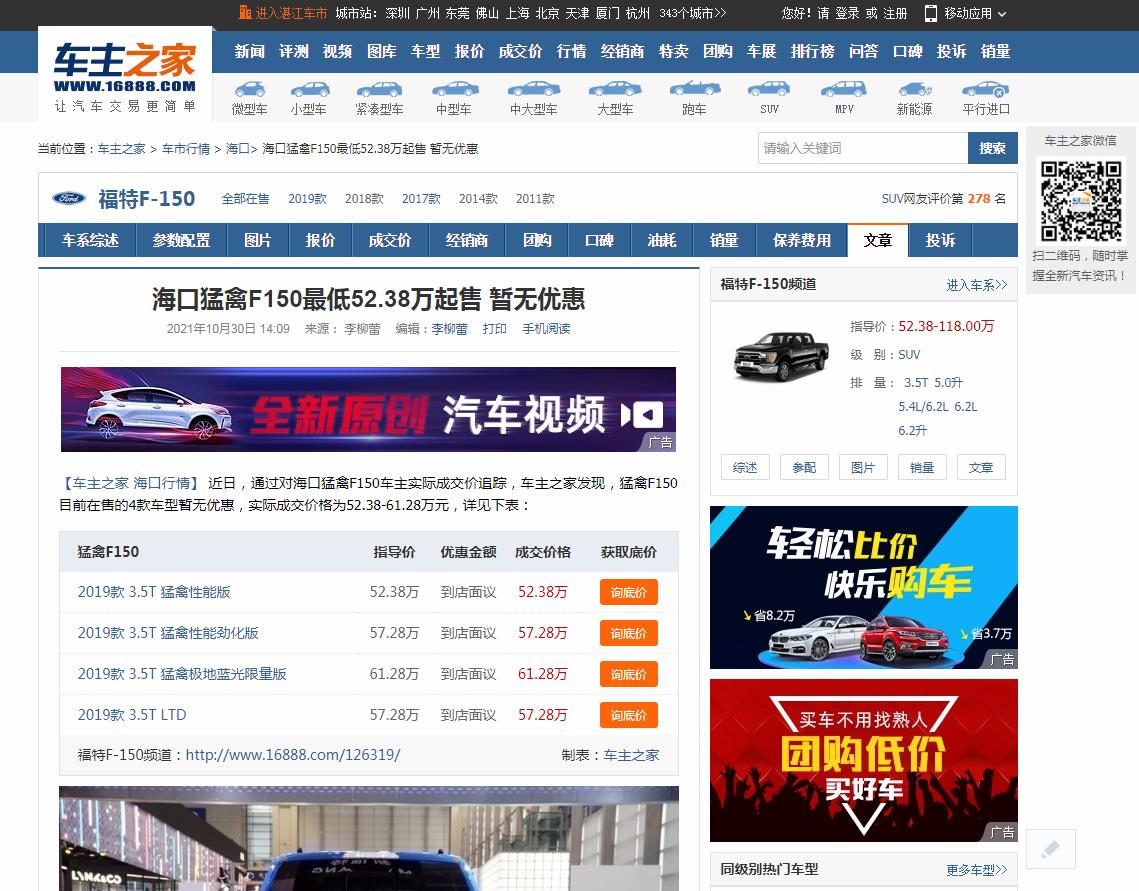This screenshot has width=1139, height=891.
Task: Open the 车市行情 breadcrumb link
Action: point(186,148)
